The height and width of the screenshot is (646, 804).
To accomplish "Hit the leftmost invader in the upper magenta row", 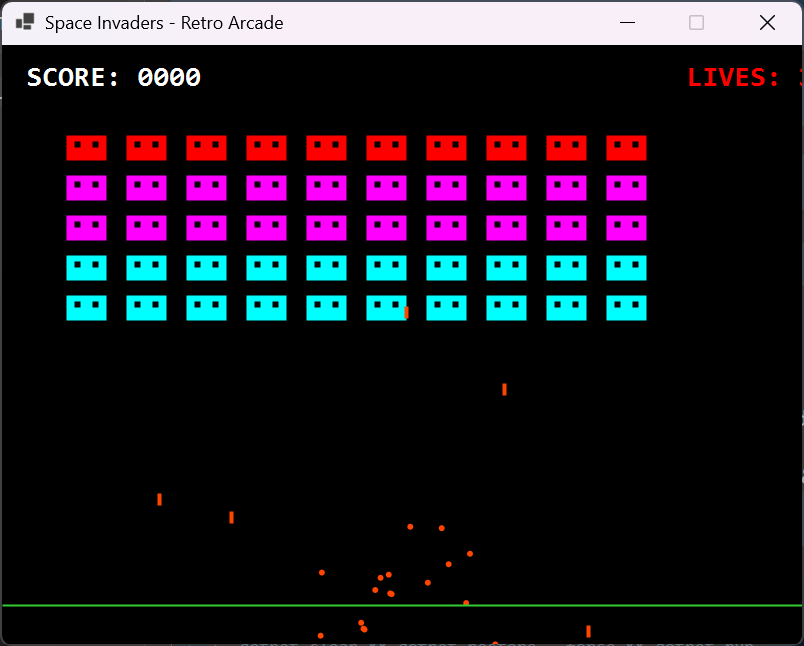I will pos(87,188).
